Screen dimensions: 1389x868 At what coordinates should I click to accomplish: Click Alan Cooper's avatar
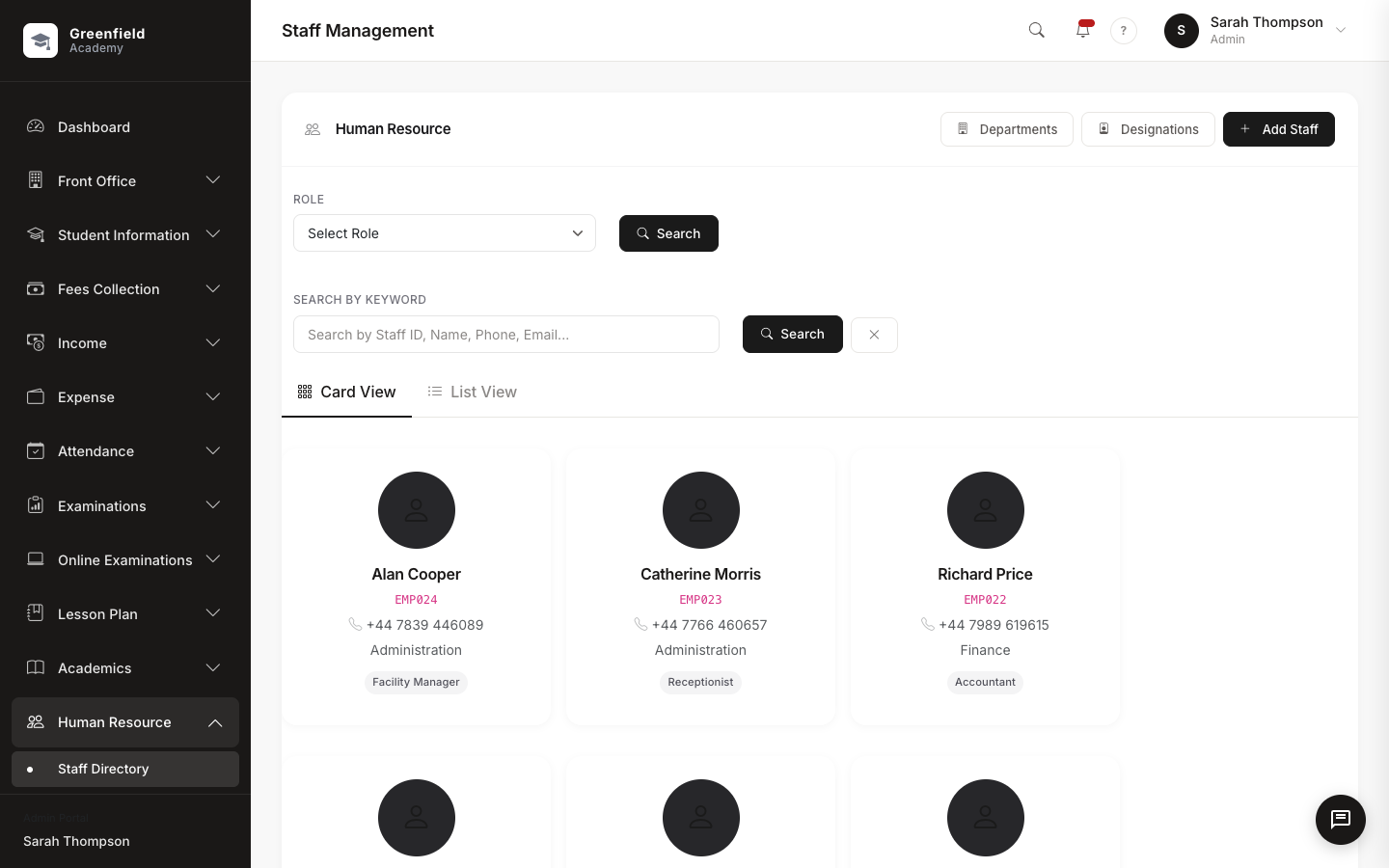pyautogui.click(x=417, y=510)
